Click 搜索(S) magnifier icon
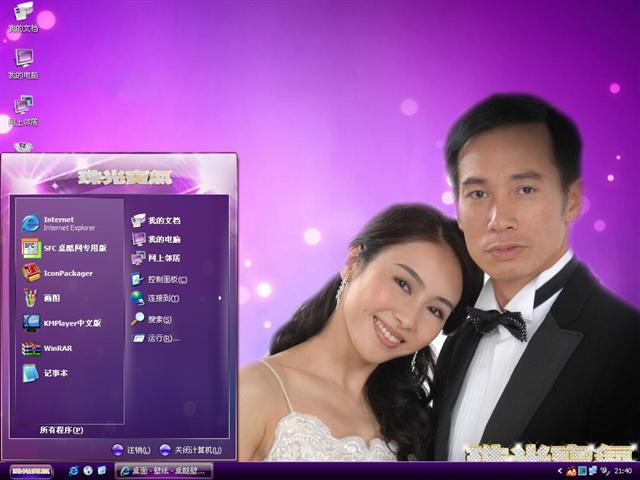This screenshot has height=480, width=640. click(138, 319)
